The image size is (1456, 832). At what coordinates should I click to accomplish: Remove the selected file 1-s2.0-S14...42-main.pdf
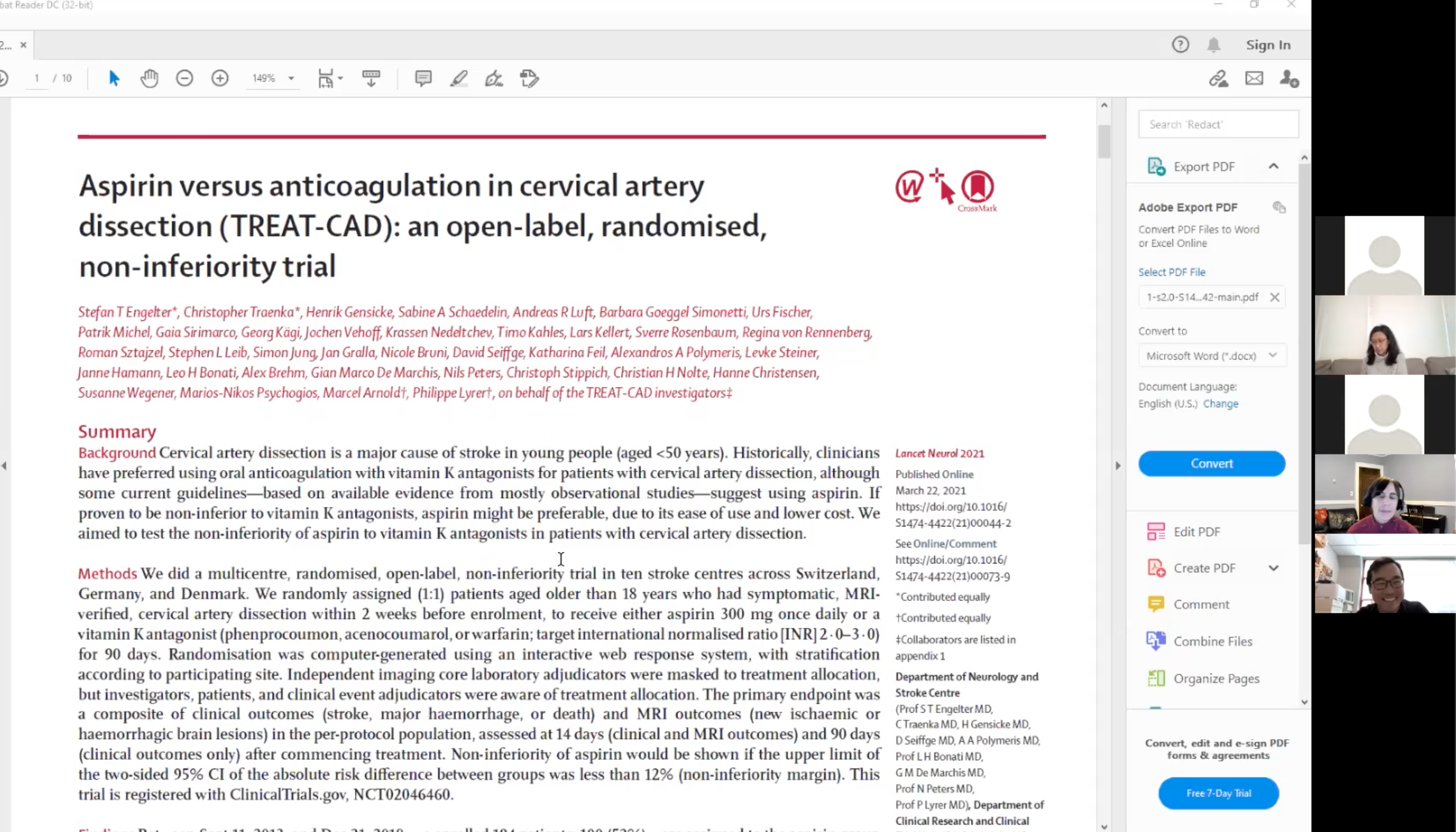[1274, 297]
